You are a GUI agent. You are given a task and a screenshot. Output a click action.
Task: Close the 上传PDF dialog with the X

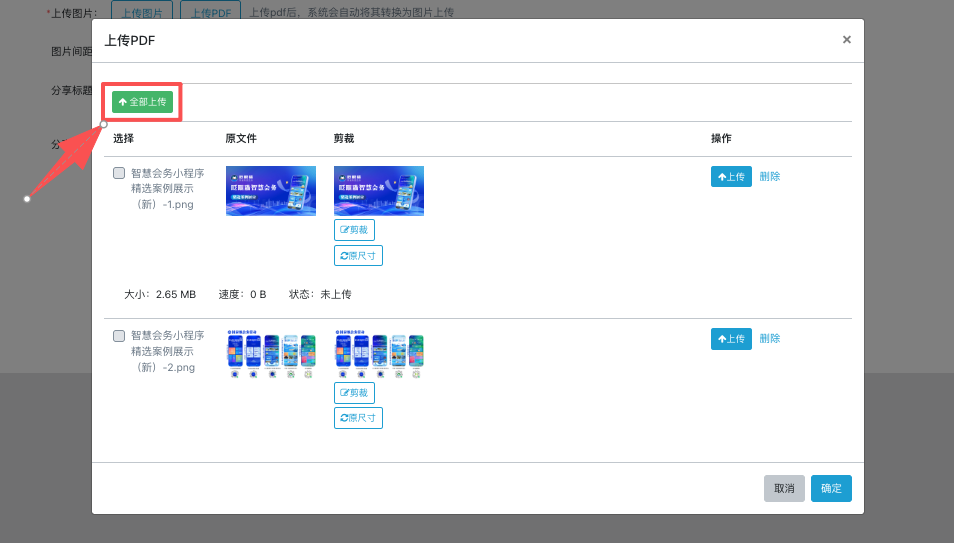(x=846, y=40)
